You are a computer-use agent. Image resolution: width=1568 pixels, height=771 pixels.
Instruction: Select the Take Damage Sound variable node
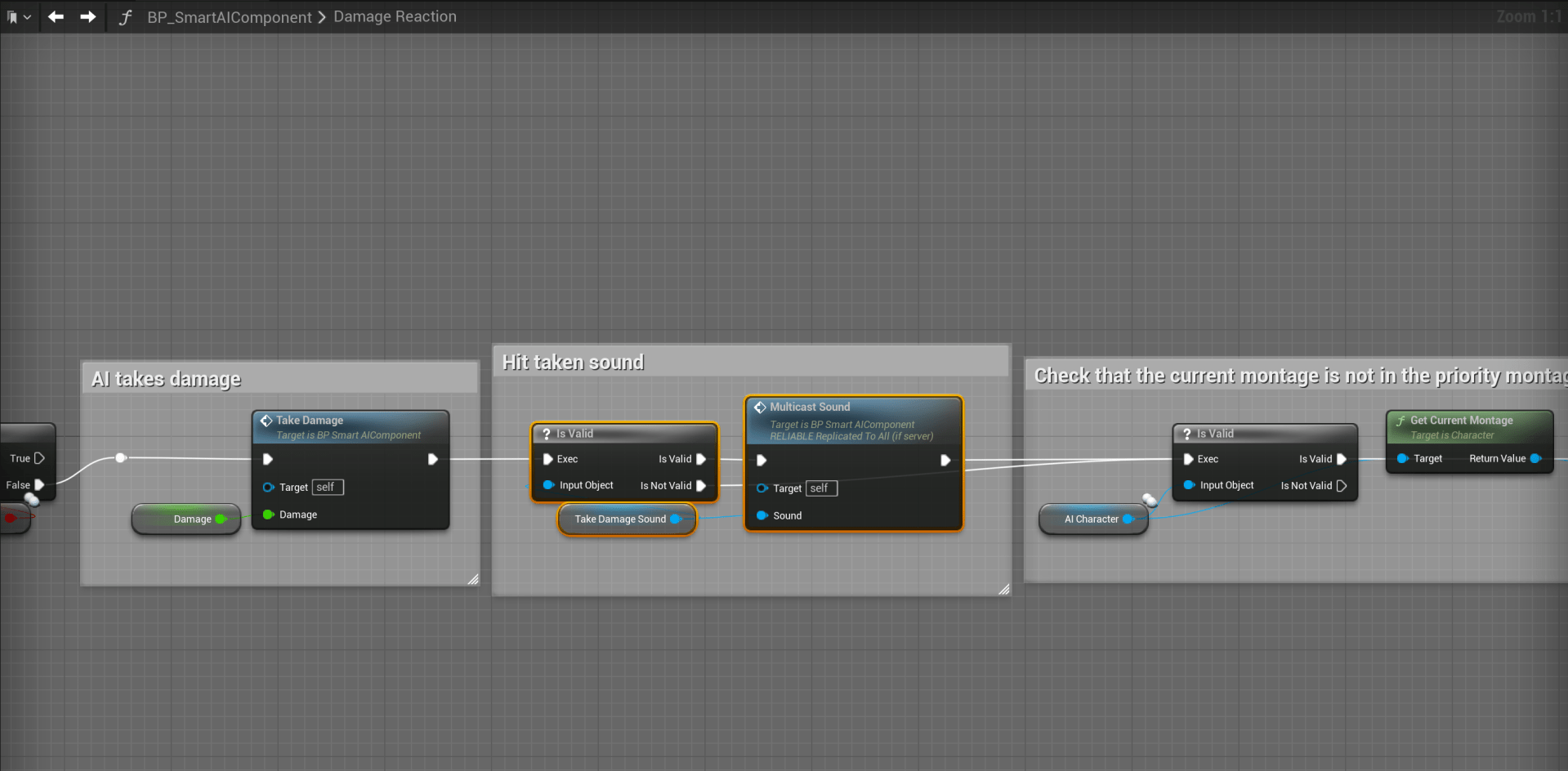(x=619, y=519)
